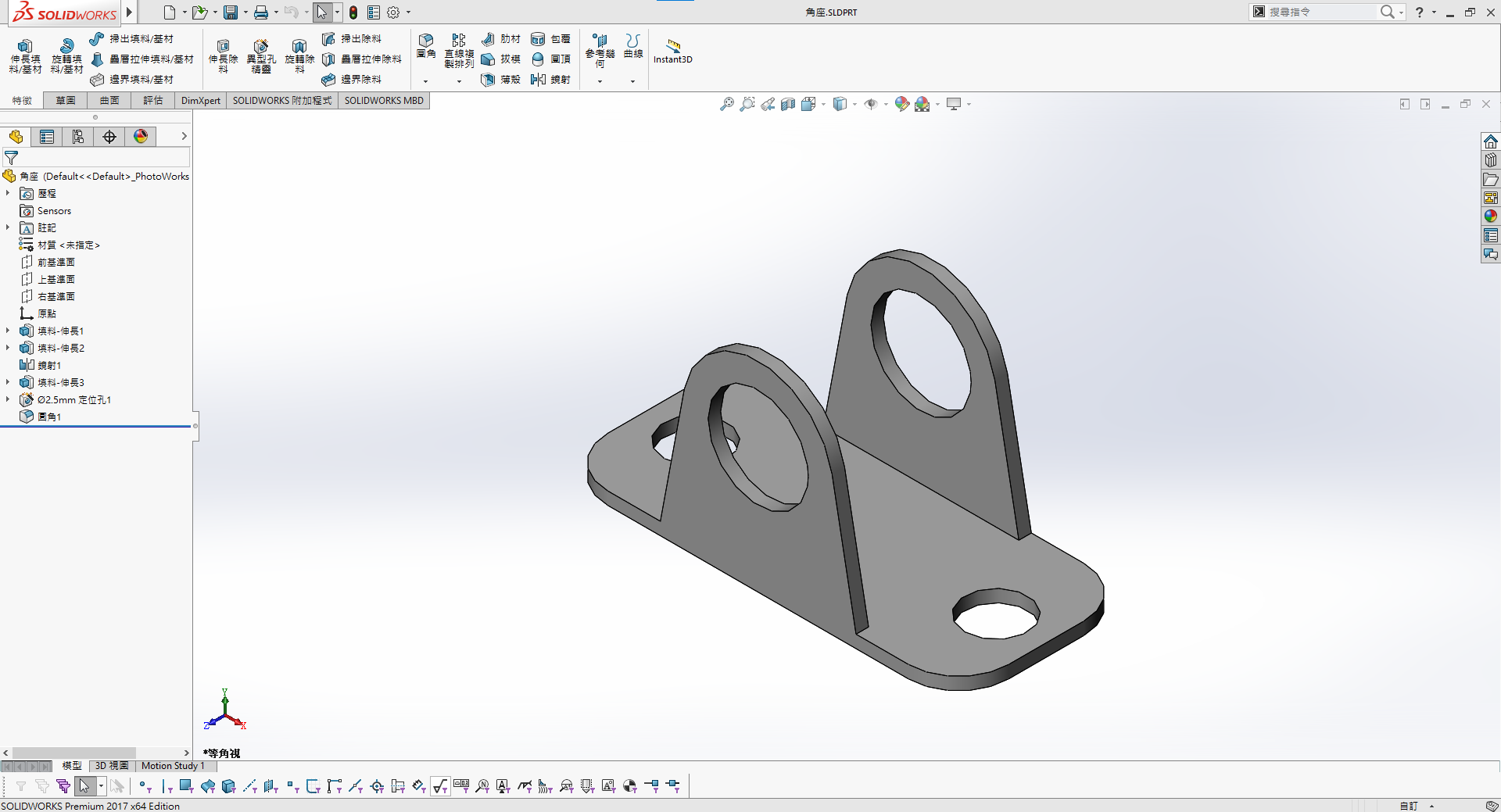Choose the 肋材 rib tool
Image resolution: width=1501 pixels, height=812 pixels.
pyautogui.click(x=500, y=39)
